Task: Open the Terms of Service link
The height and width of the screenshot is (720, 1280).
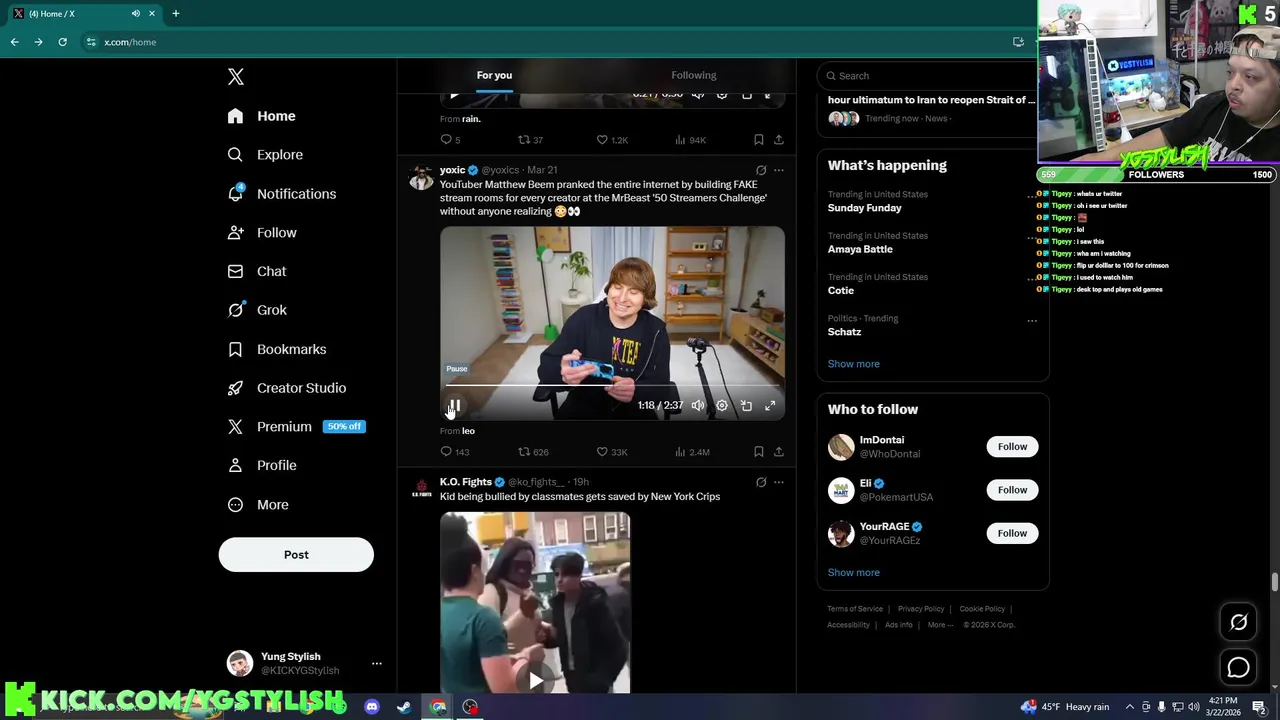Action: (855, 609)
